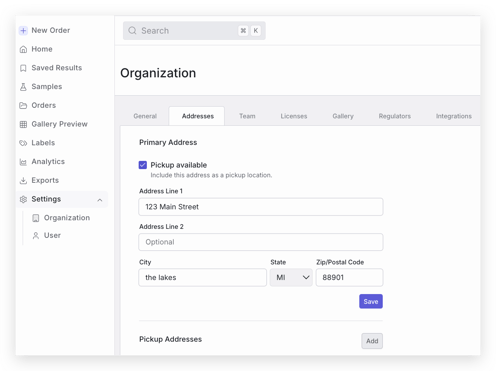Click Address Line 1 field
496x371 pixels.
coord(261,207)
